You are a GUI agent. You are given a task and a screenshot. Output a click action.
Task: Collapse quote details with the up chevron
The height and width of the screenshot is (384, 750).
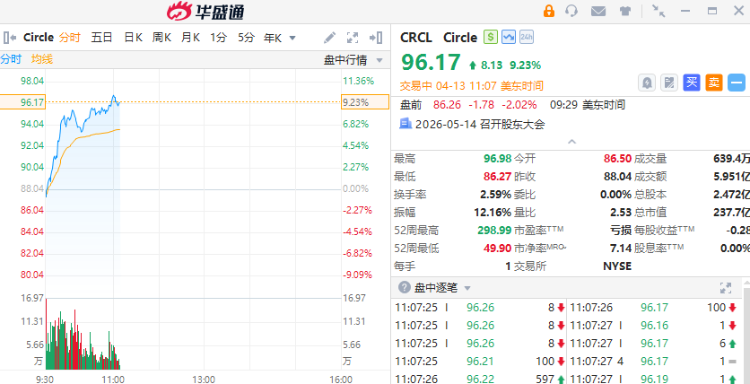tap(572, 142)
